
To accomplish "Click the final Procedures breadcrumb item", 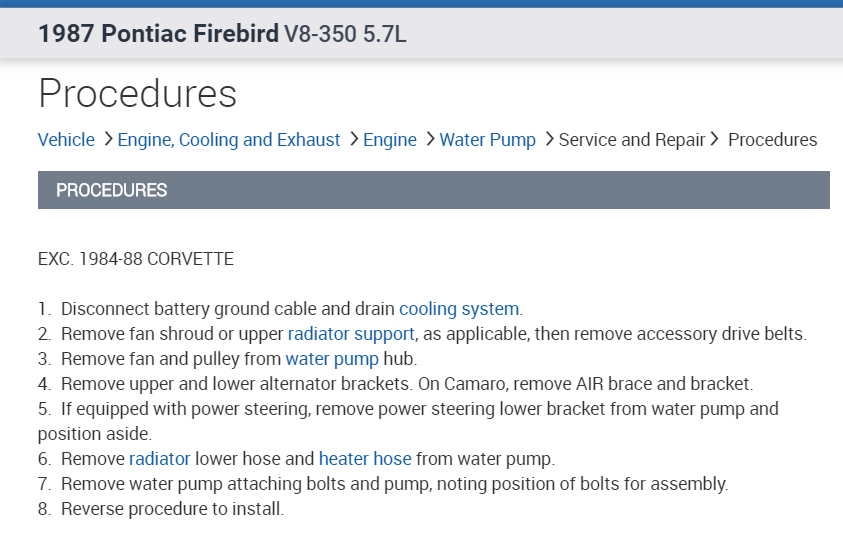I will click(x=772, y=140).
